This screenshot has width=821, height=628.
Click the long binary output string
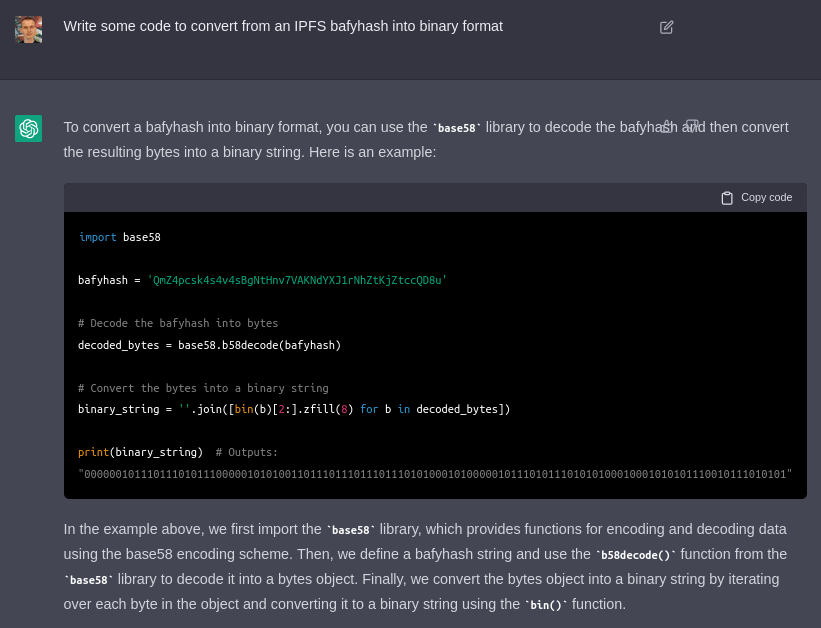point(435,474)
